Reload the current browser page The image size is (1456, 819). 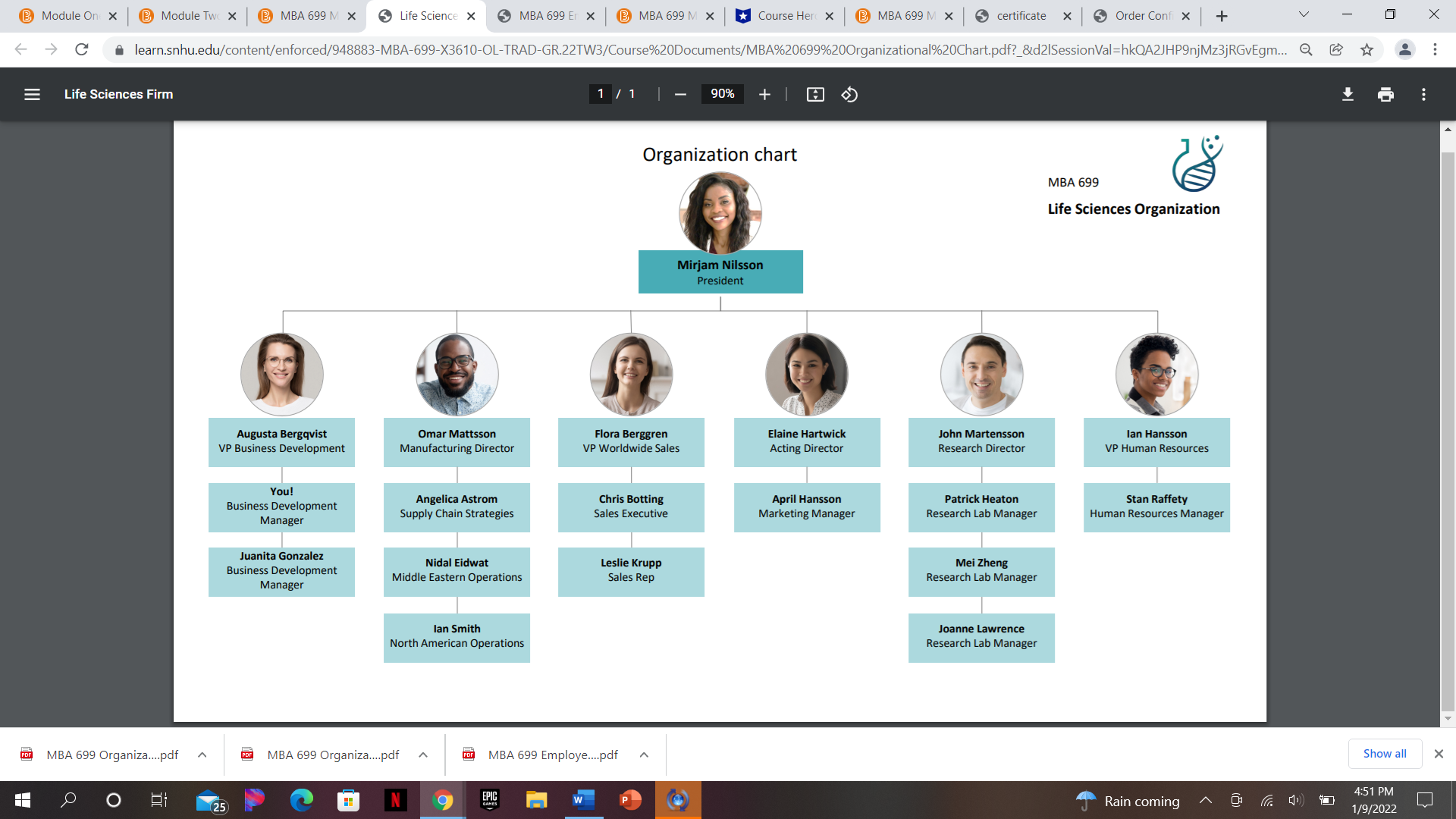(x=82, y=50)
